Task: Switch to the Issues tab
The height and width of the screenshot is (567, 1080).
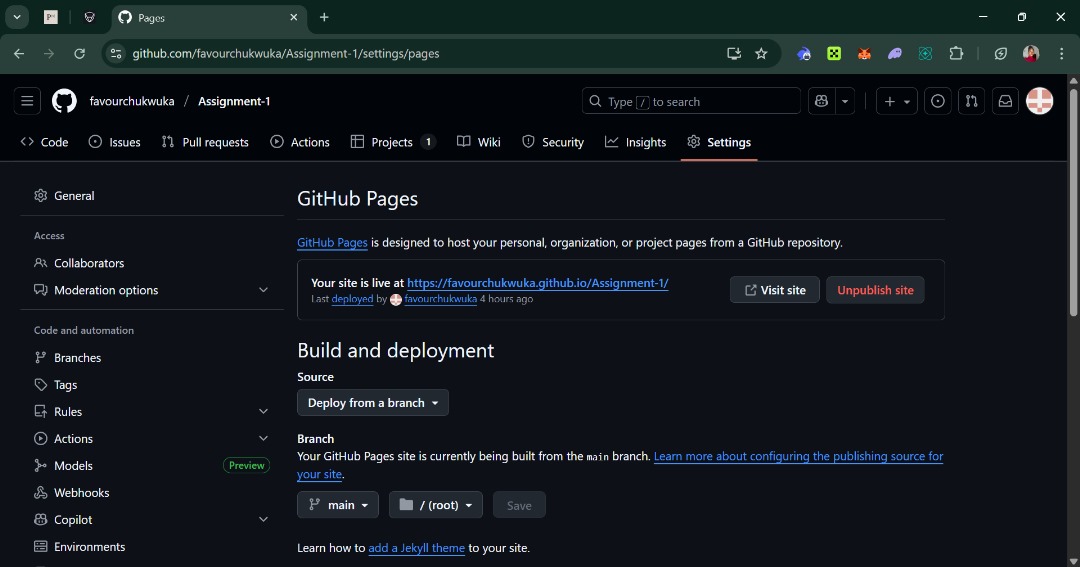Action: coord(115,142)
